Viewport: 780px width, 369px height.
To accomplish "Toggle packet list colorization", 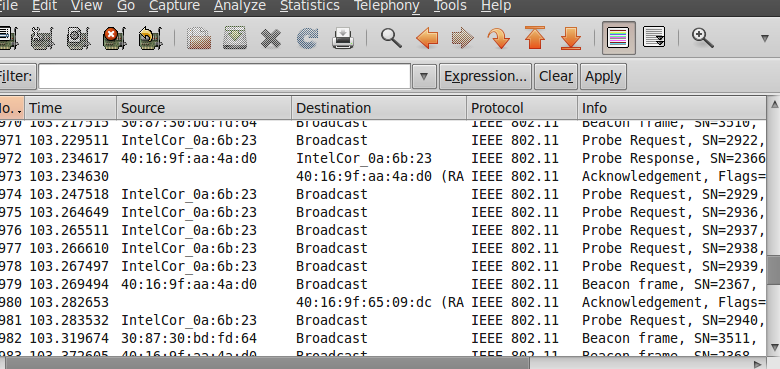I will point(618,38).
